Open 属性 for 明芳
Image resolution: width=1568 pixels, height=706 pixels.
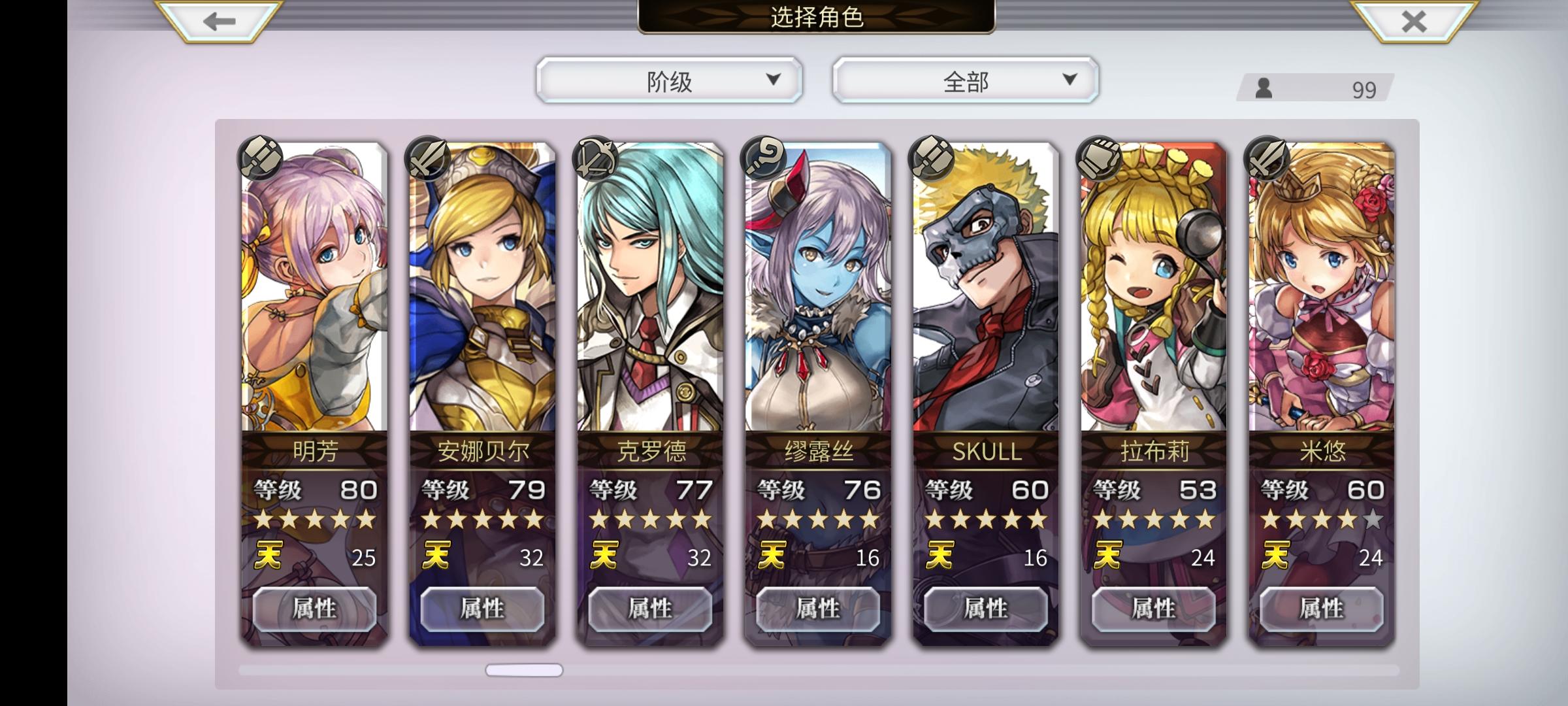pyautogui.click(x=314, y=609)
